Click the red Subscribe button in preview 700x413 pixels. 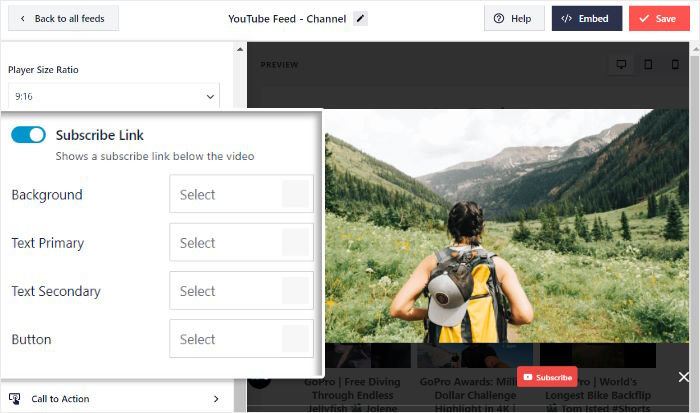point(547,377)
